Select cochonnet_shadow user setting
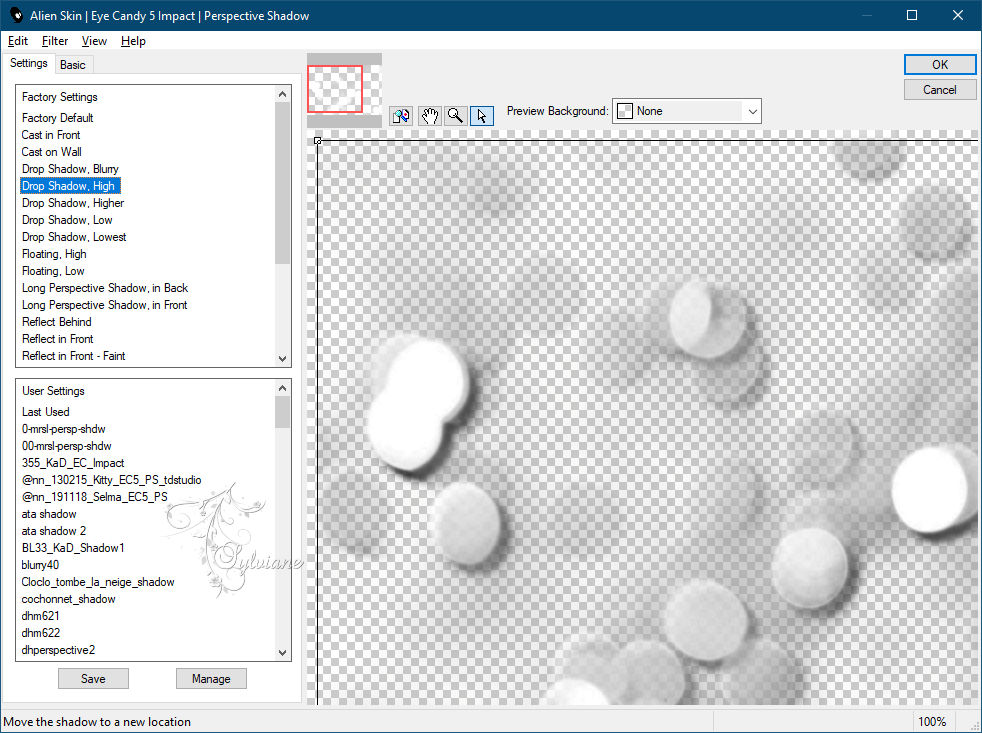982x733 pixels. click(68, 598)
